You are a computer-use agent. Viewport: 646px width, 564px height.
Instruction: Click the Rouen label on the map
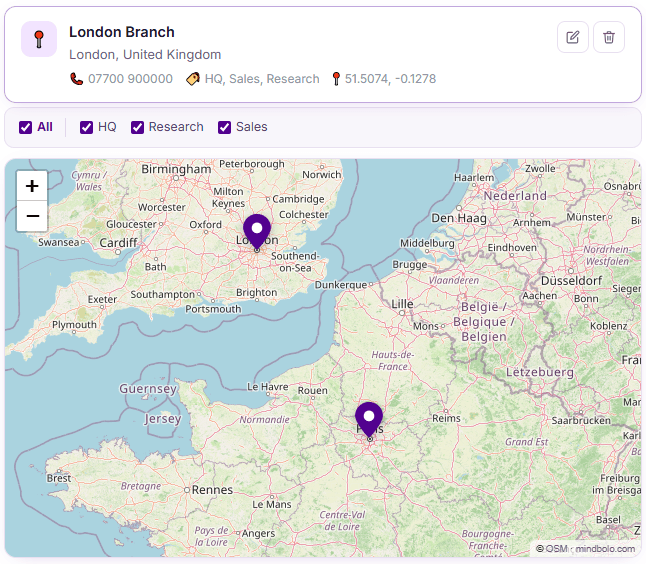click(x=313, y=391)
